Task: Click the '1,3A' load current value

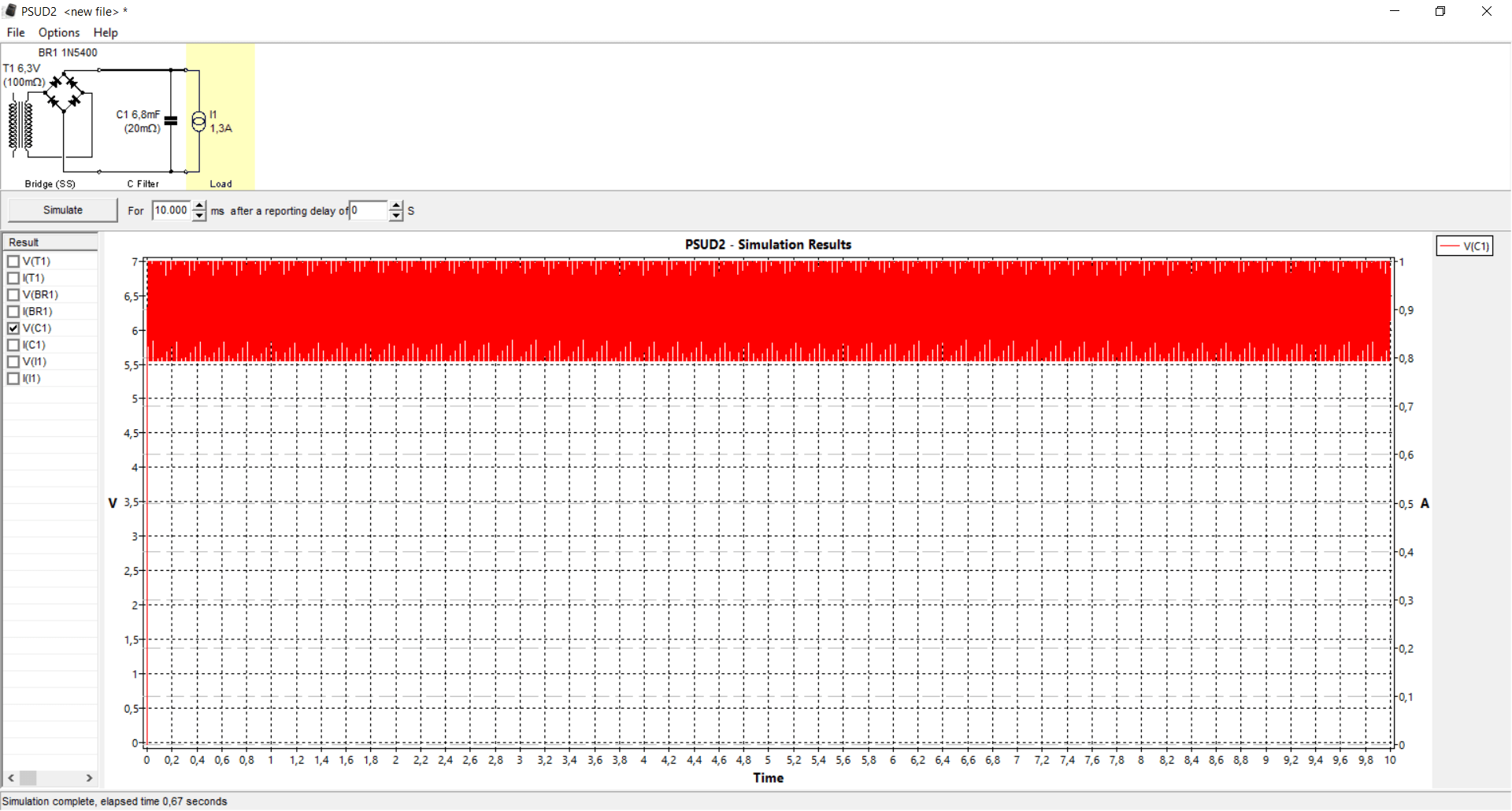Action: (221, 128)
